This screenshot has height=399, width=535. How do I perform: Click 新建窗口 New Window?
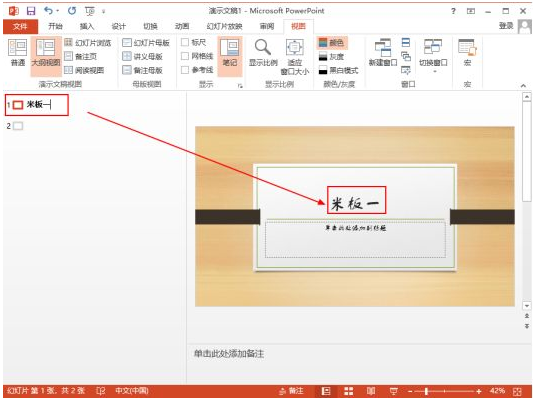click(x=383, y=52)
